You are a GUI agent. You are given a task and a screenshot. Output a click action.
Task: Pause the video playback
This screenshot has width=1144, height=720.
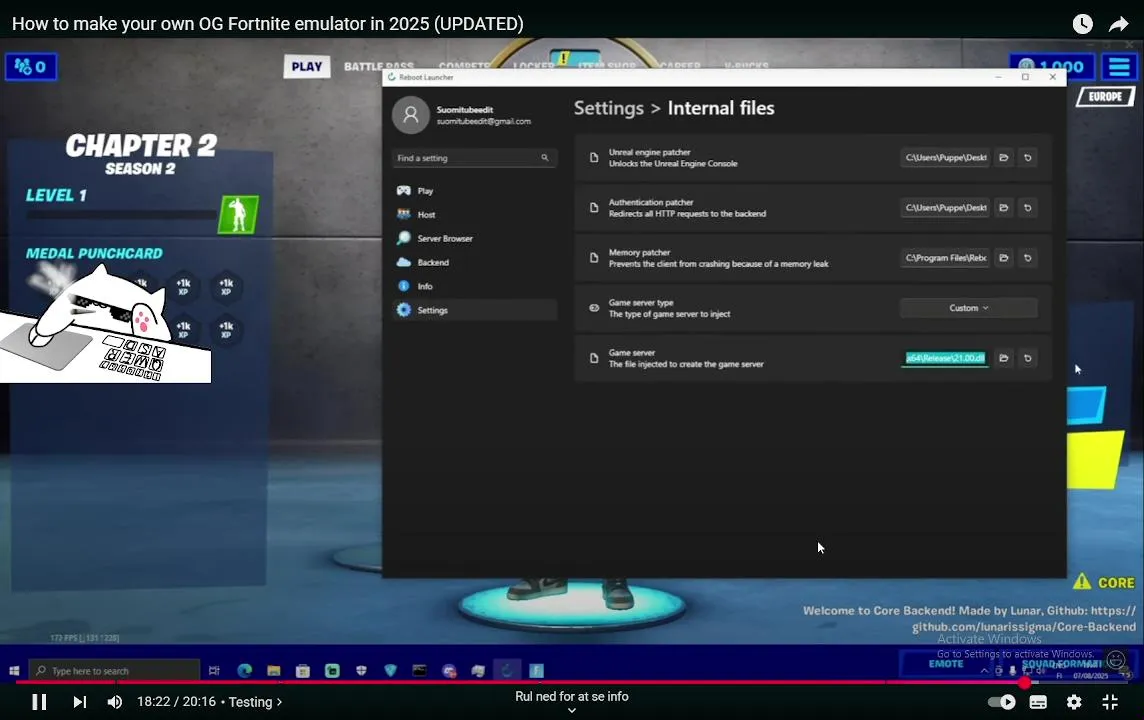click(x=39, y=702)
